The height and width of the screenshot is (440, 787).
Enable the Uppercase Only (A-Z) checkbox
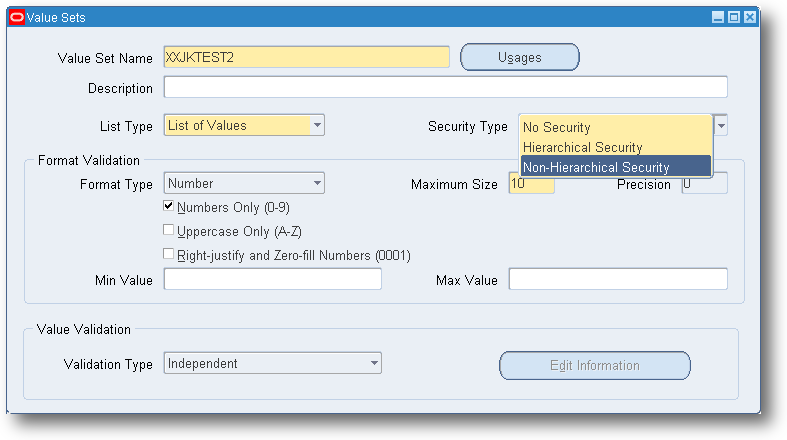pos(169,230)
